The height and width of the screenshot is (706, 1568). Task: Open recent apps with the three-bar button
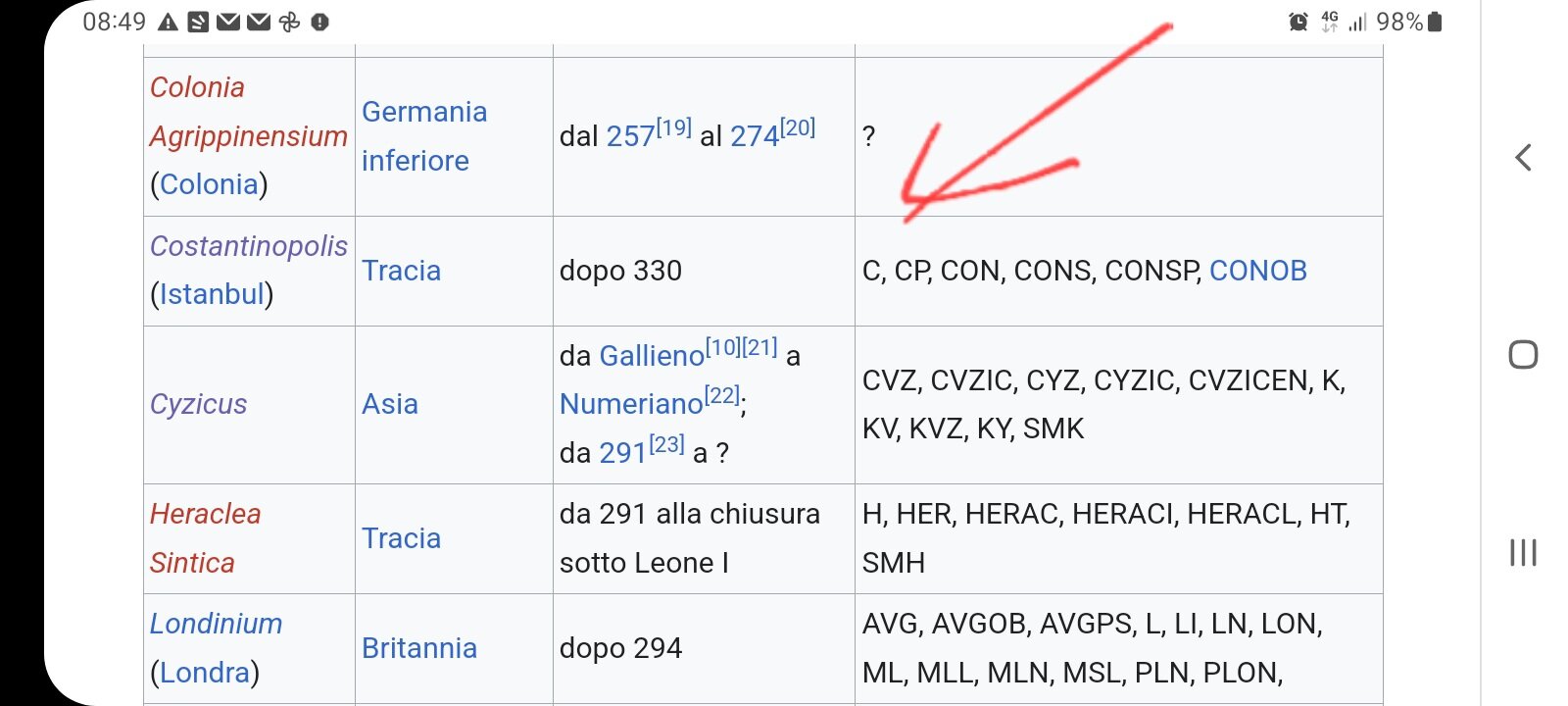[x=1523, y=552]
